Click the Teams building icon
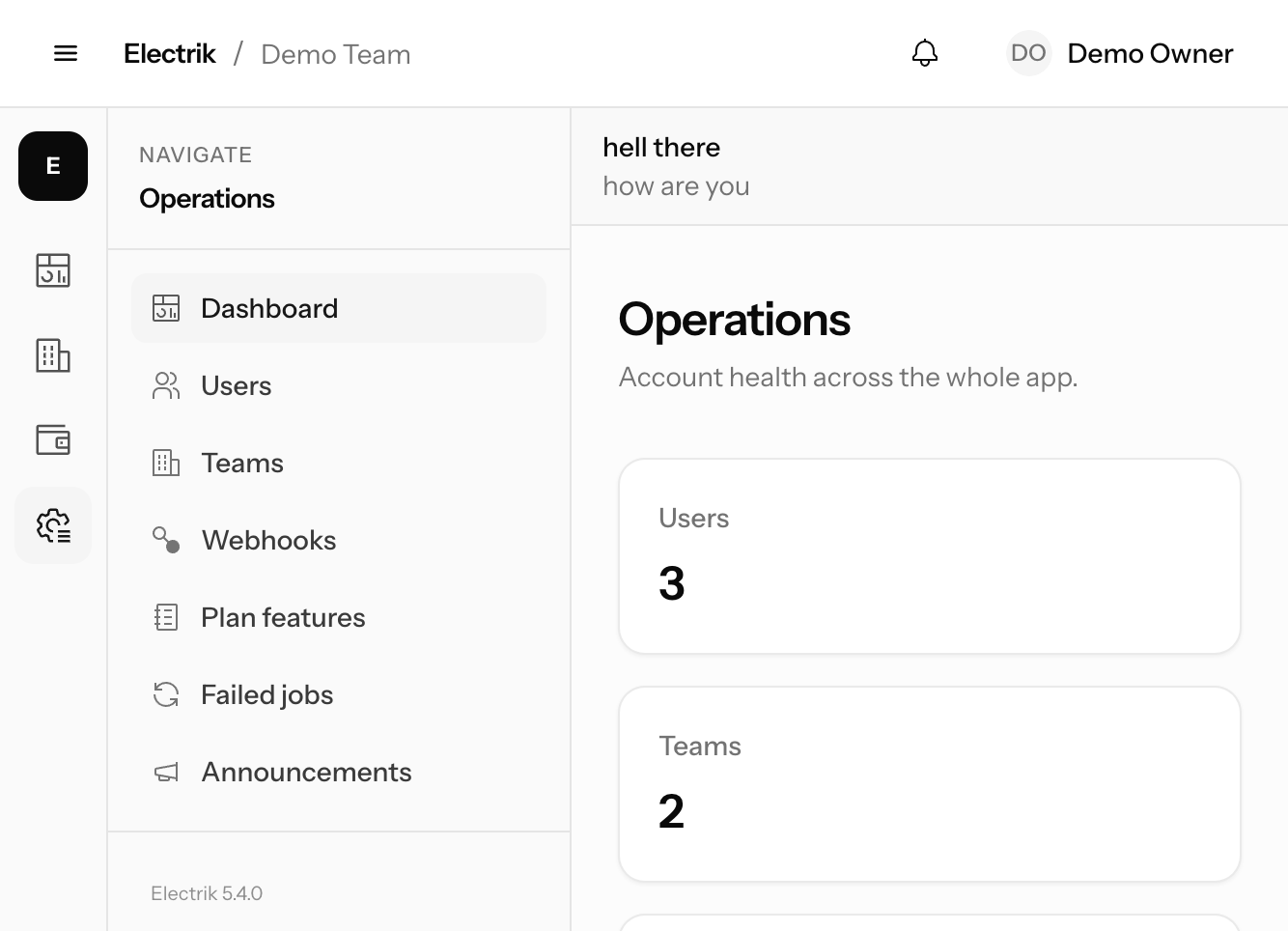Image resolution: width=1288 pixels, height=931 pixels. [x=166, y=463]
